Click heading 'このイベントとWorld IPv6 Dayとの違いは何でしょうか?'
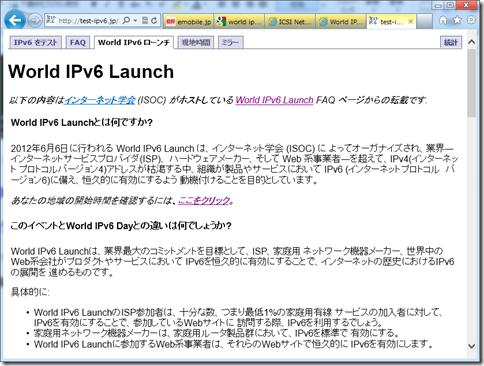This screenshot has width=484, height=366. click(121, 226)
